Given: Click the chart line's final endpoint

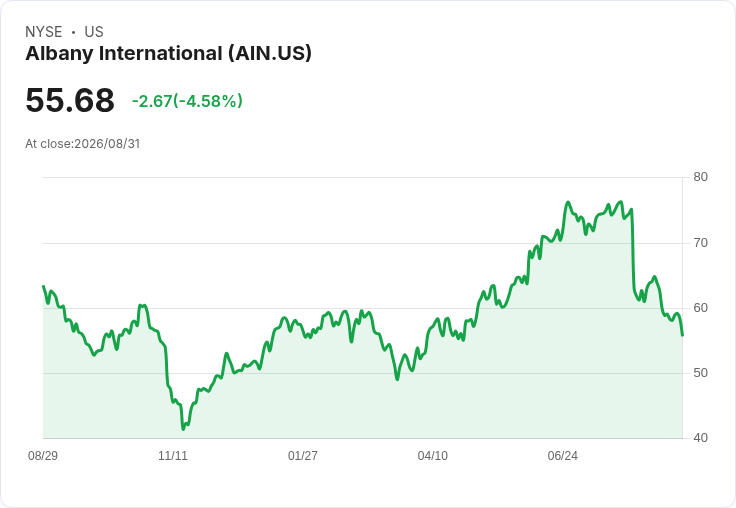Looking at the screenshot, I should tap(682, 335).
